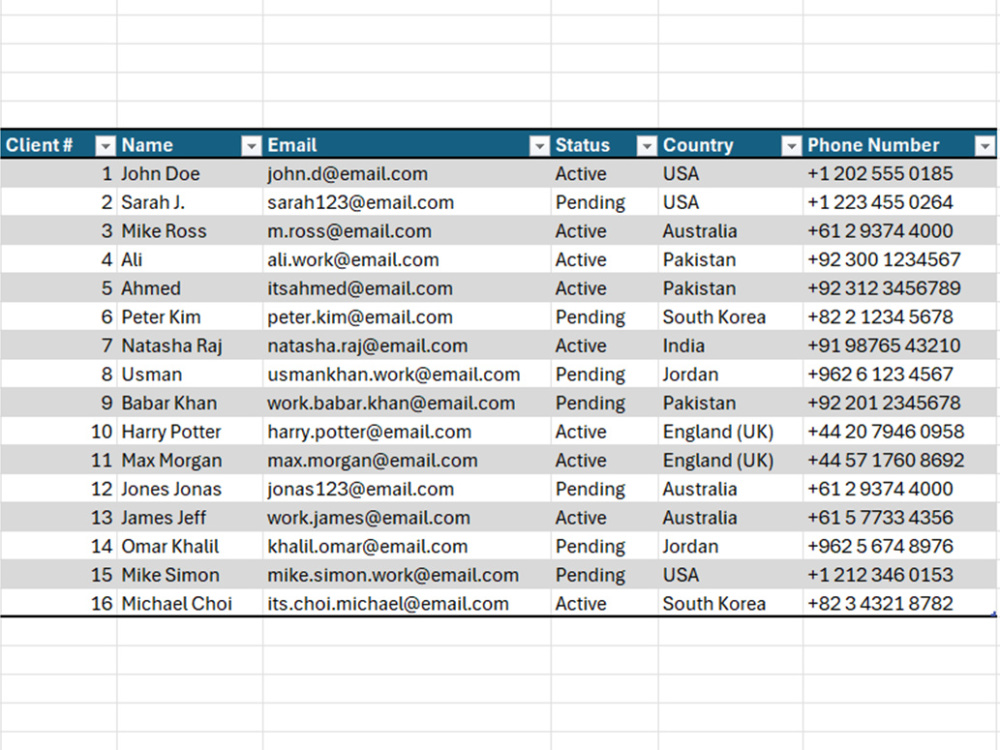
Task: Select the Jones Jonas name cell
Action: tap(189, 489)
